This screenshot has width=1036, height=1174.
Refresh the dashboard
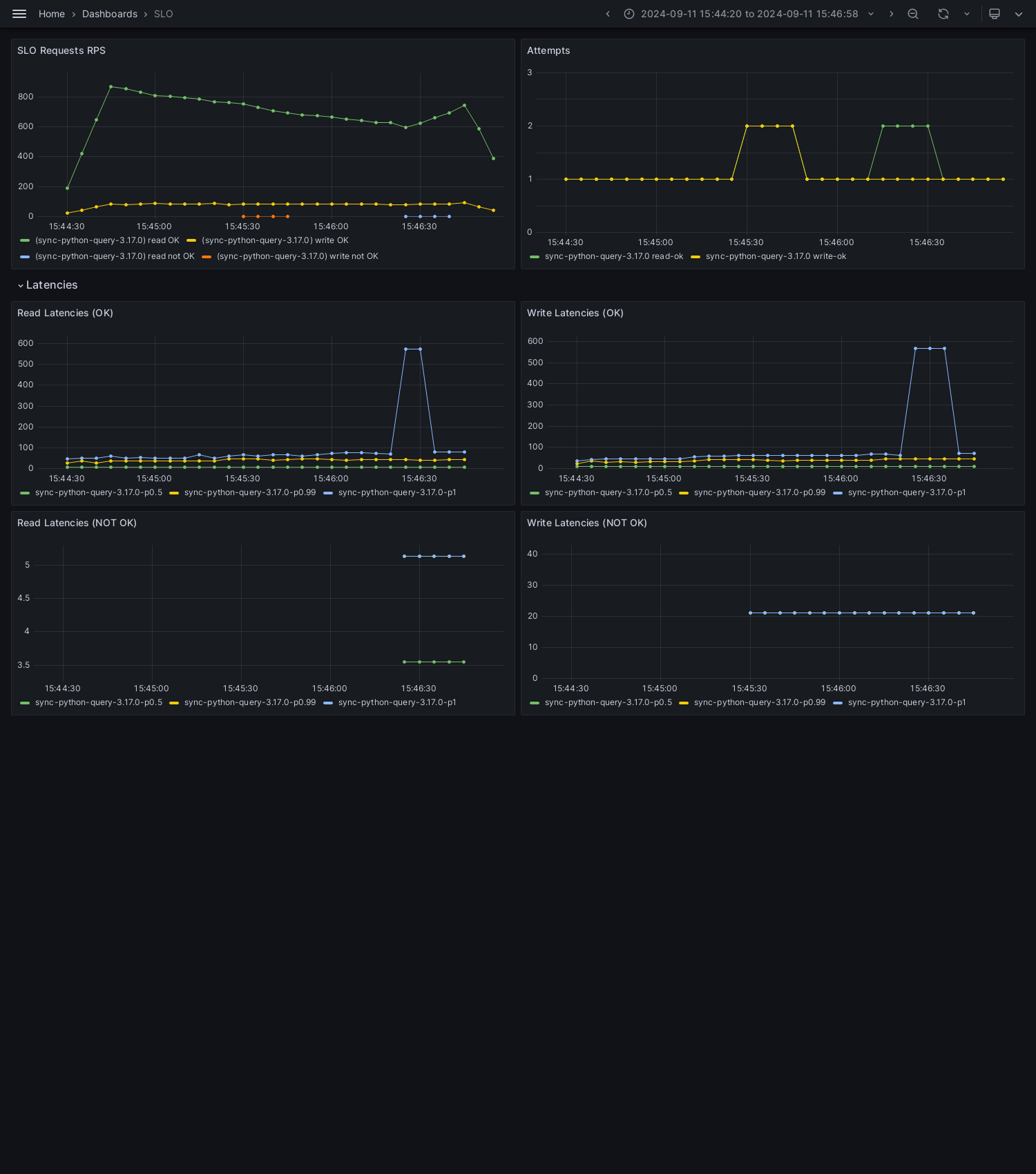[943, 14]
